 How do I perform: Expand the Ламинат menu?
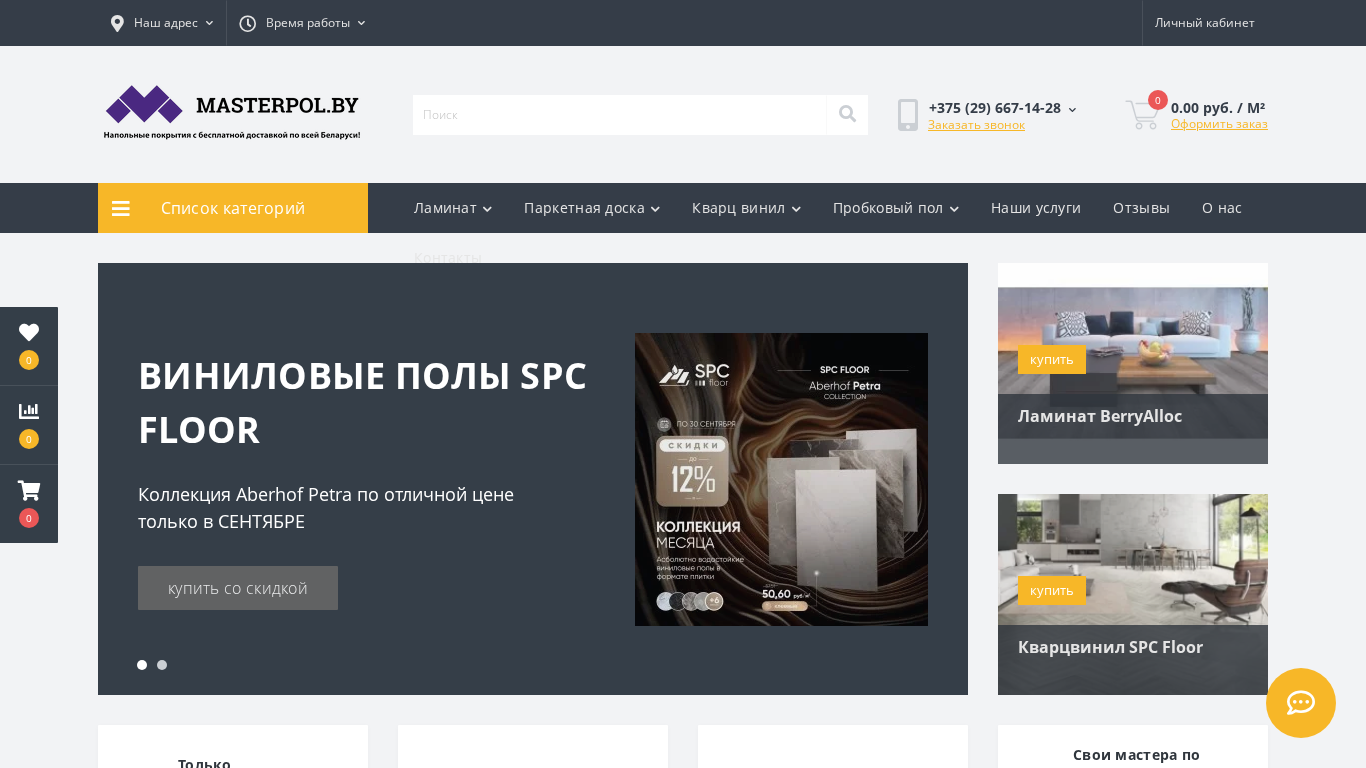click(x=453, y=208)
